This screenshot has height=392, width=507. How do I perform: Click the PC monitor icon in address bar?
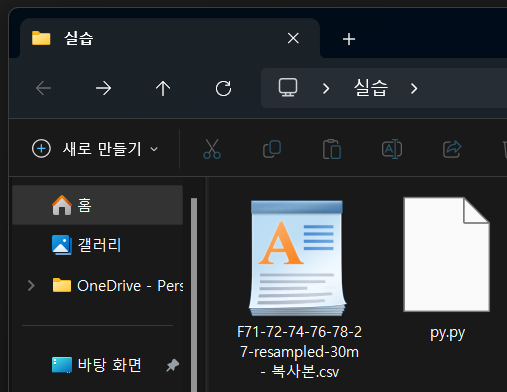point(288,88)
